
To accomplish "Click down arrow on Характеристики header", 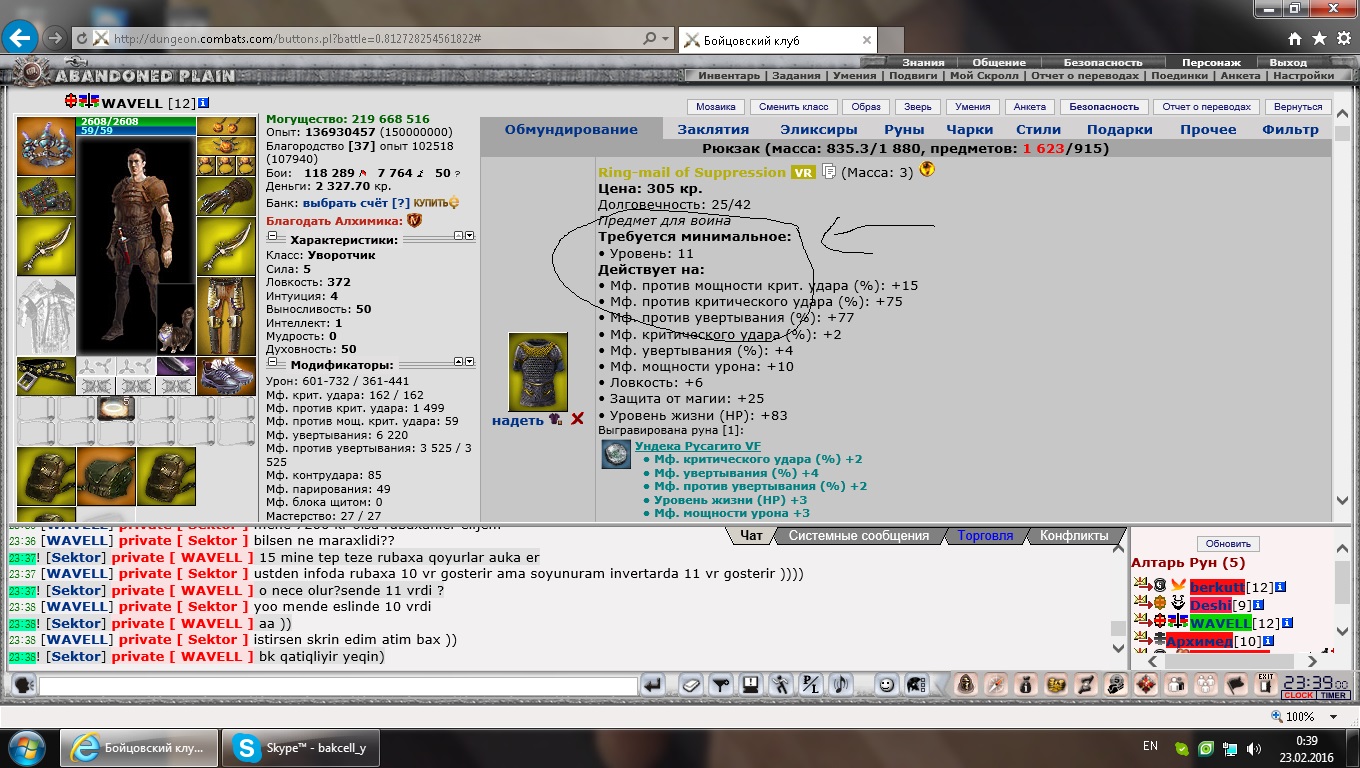I will tap(470, 236).
